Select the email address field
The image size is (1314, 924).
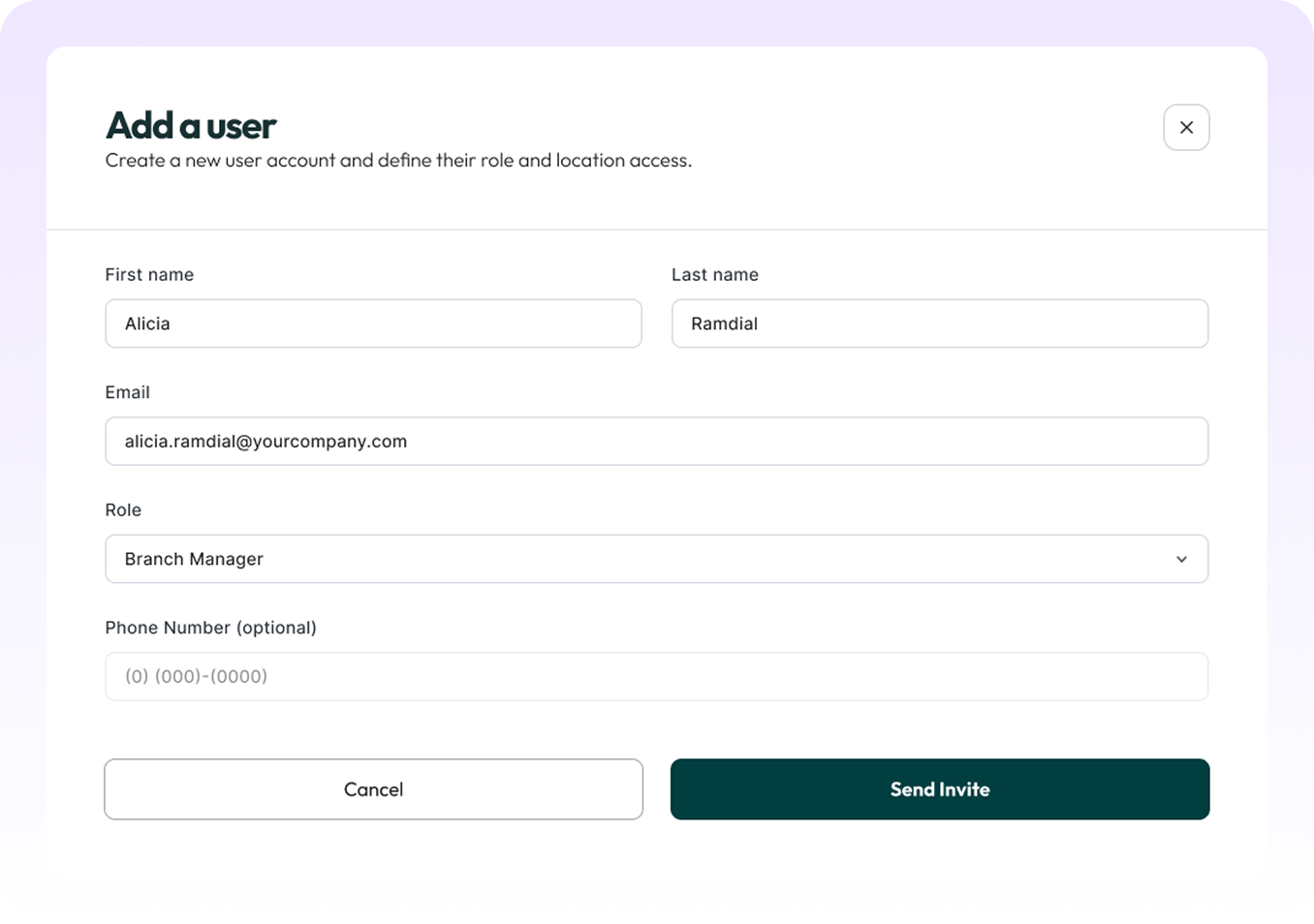[x=656, y=441]
